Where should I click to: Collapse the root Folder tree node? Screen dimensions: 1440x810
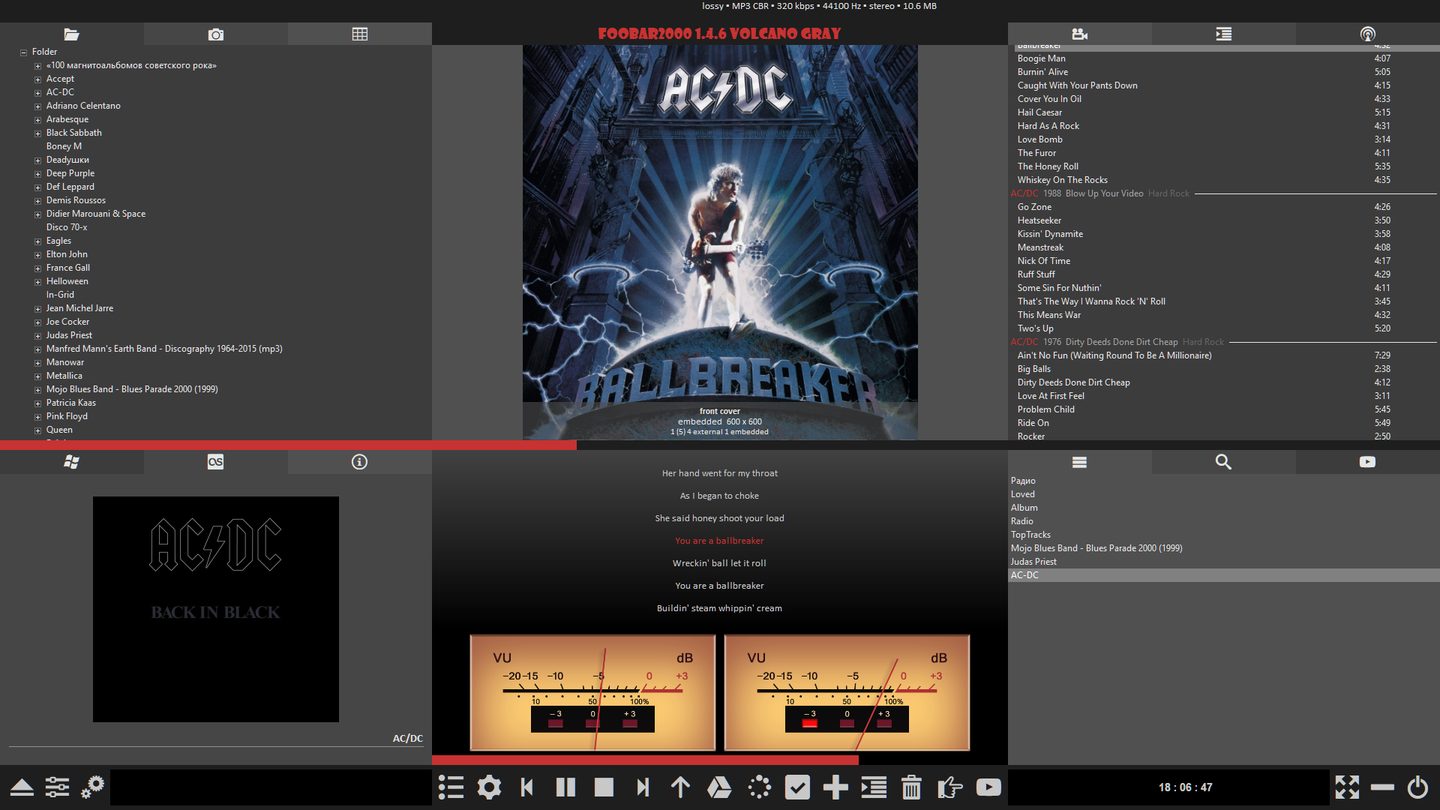tap(23, 52)
